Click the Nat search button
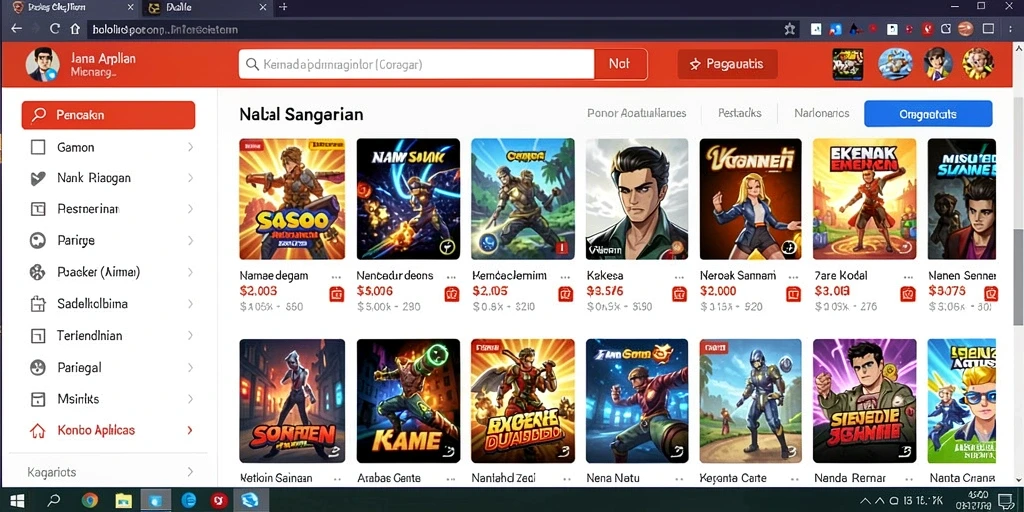The image size is (1024, 512). click(620, 64)
